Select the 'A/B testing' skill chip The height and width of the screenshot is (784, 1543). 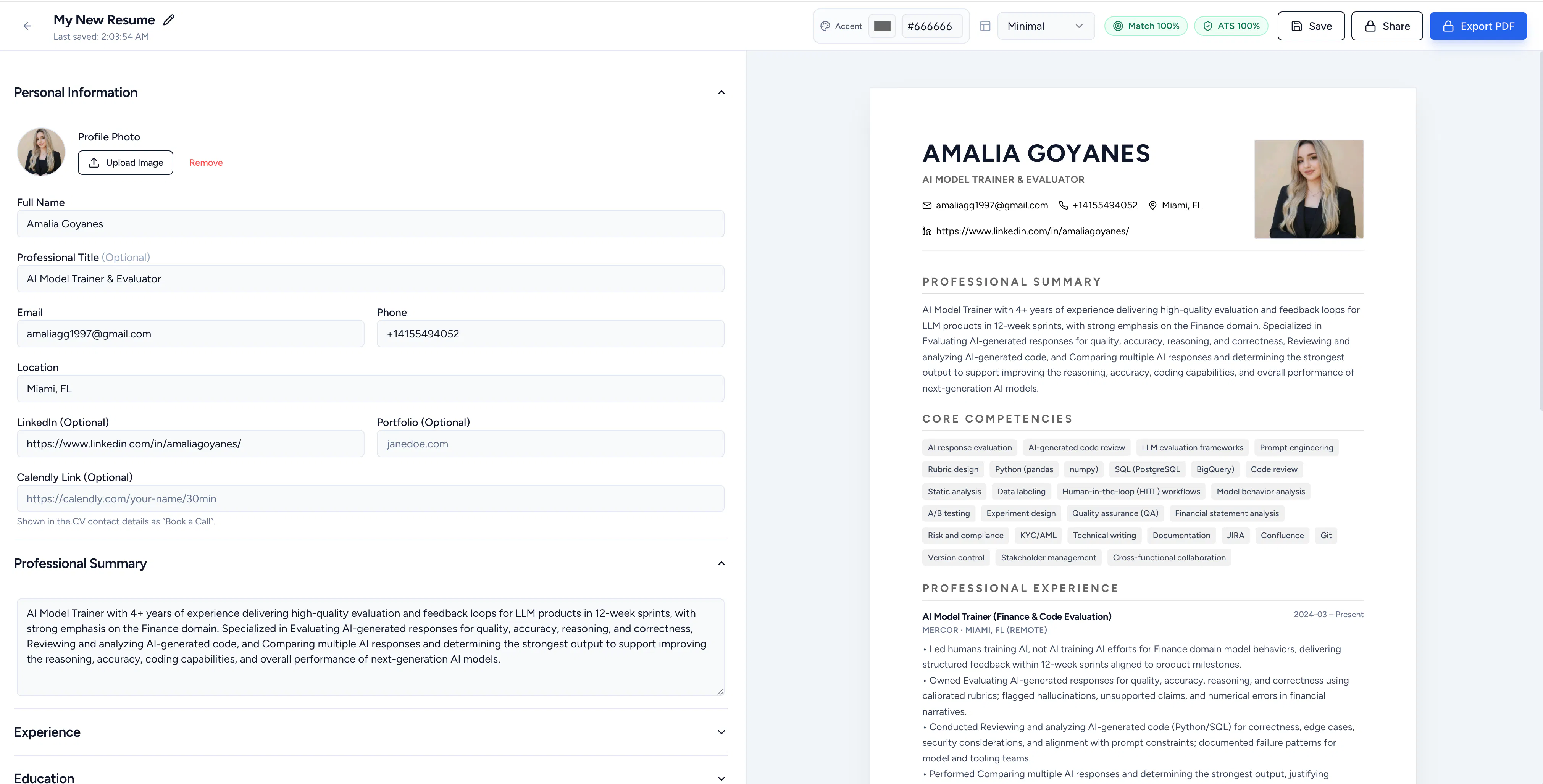pyautogui.click(x=949, y=513)
